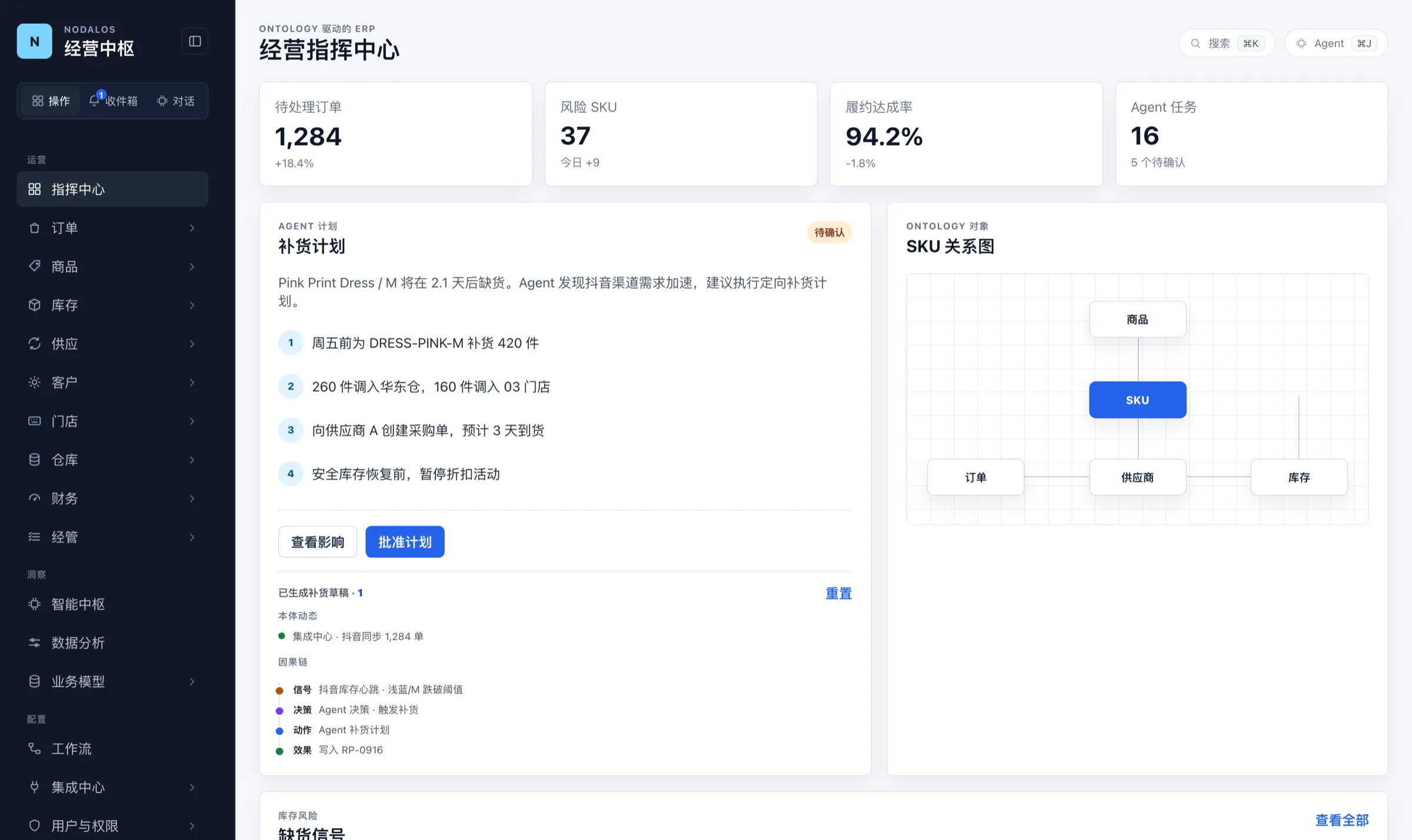Screen dimensions: 1412x840
Task: Select the 库存 node in SKU graph
Action: [x=1299, y=477]
